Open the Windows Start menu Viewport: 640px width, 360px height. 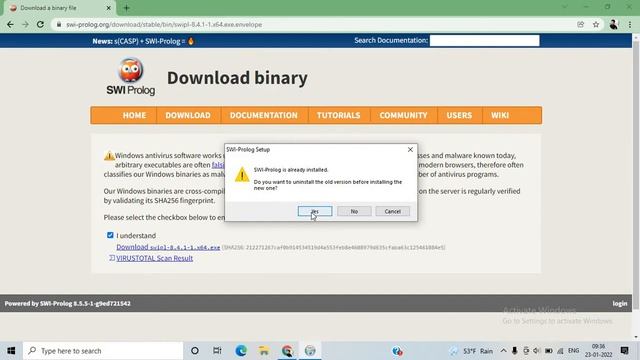point(11,351)
